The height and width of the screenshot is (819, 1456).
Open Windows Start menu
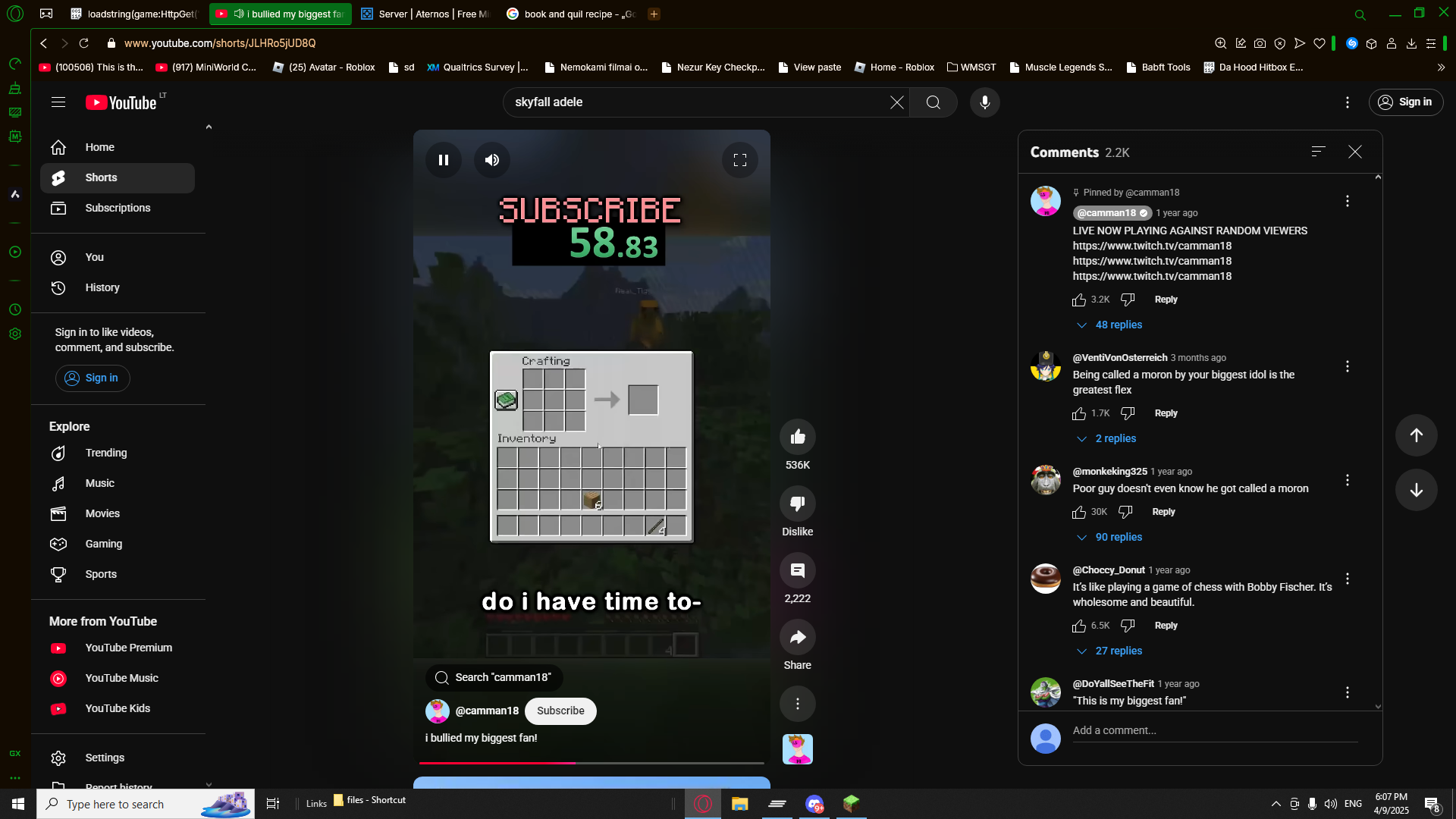[18, 804]
